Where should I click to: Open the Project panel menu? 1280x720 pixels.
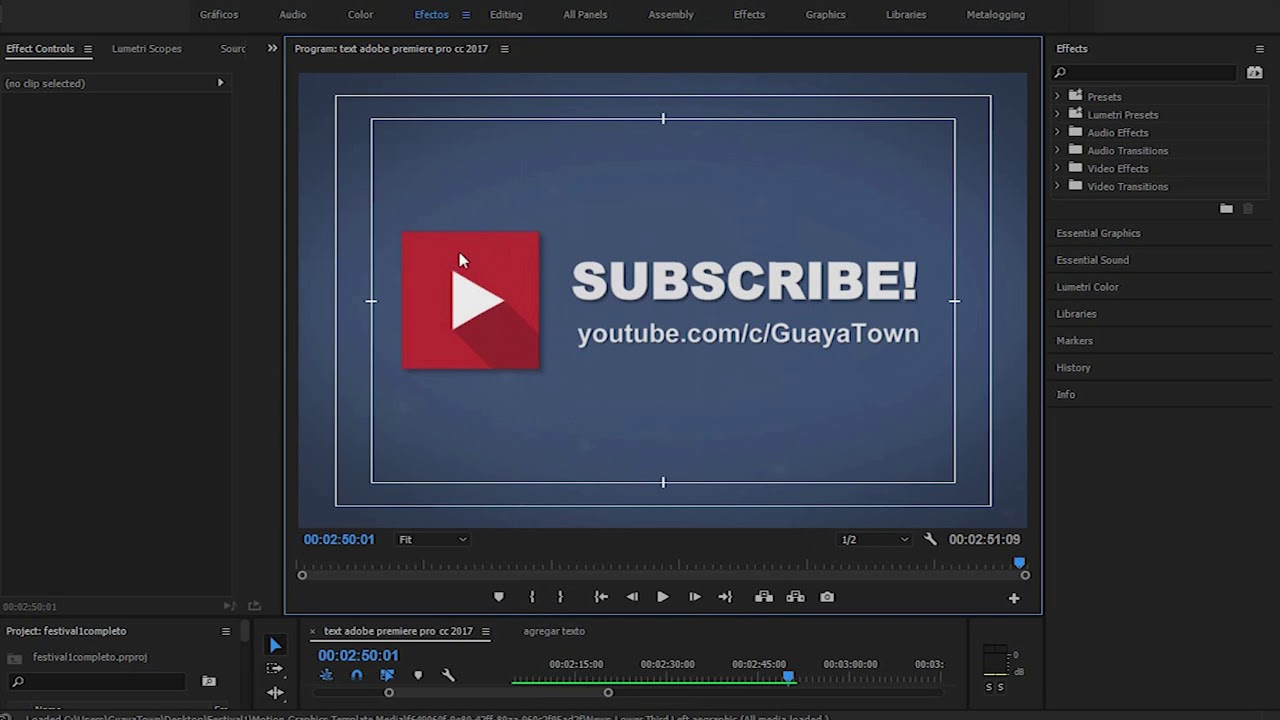225,631
